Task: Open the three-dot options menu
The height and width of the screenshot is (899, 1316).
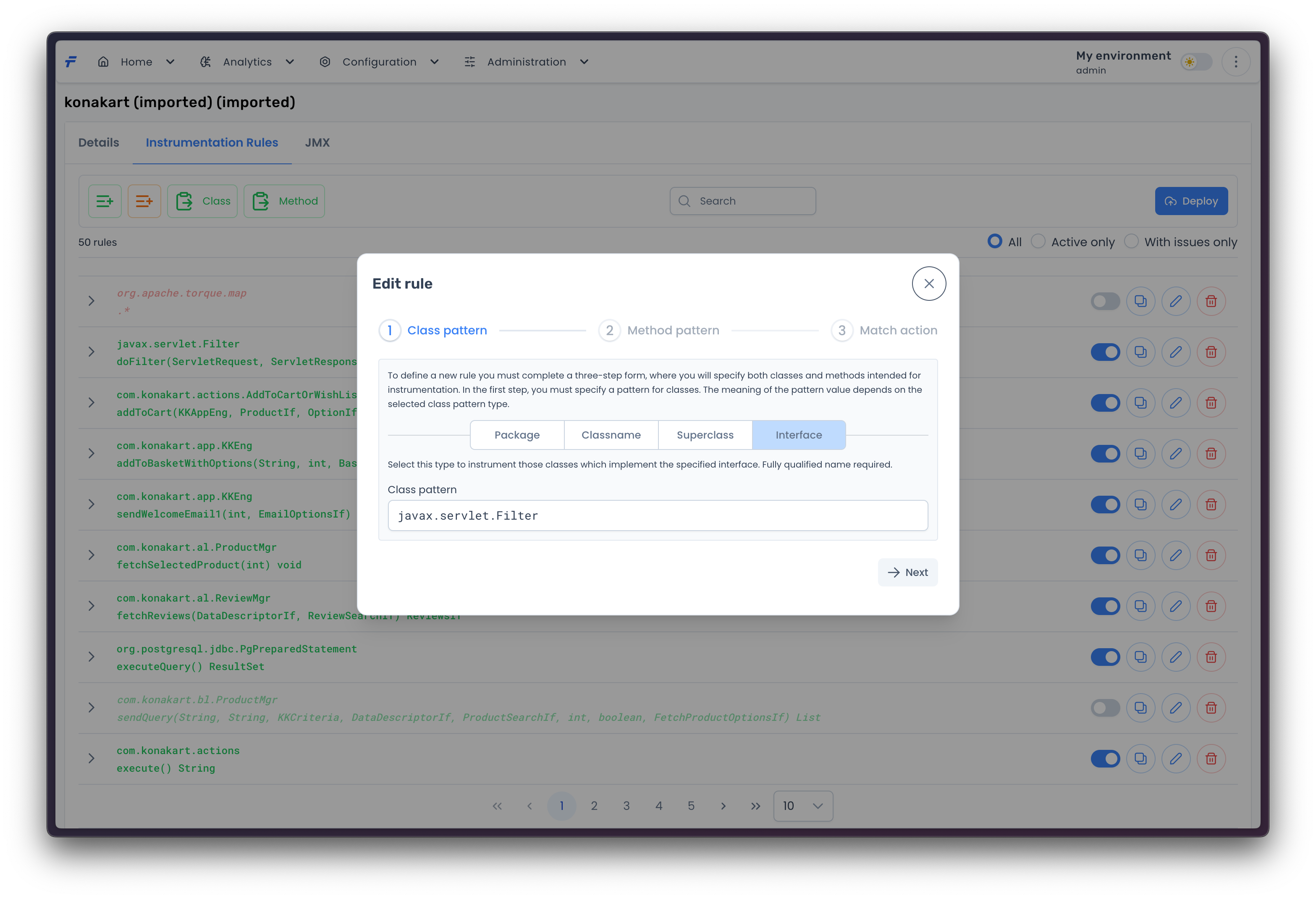Action: (1236, 62)
